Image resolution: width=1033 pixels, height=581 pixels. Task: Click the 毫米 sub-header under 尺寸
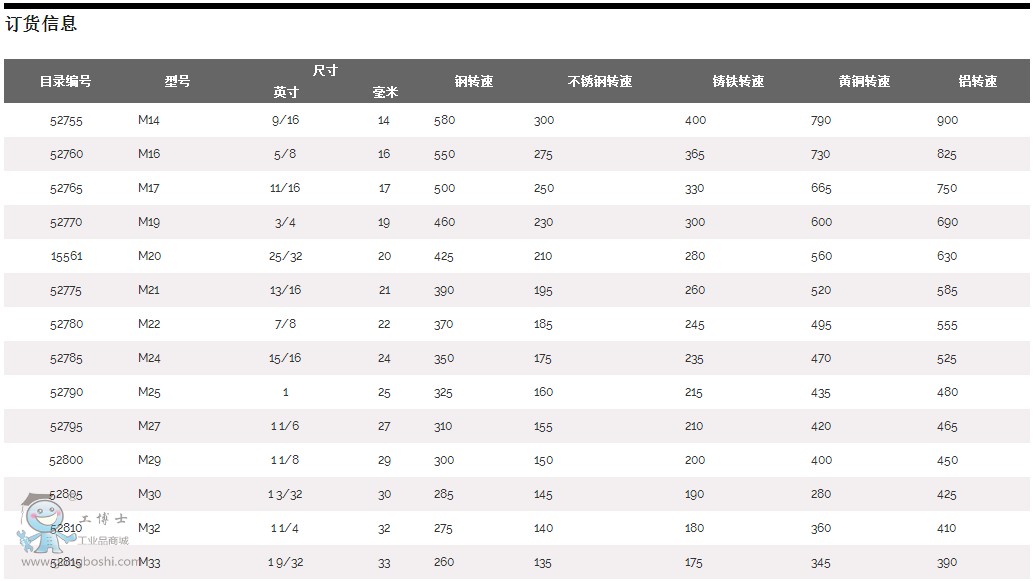click(385, 92)
